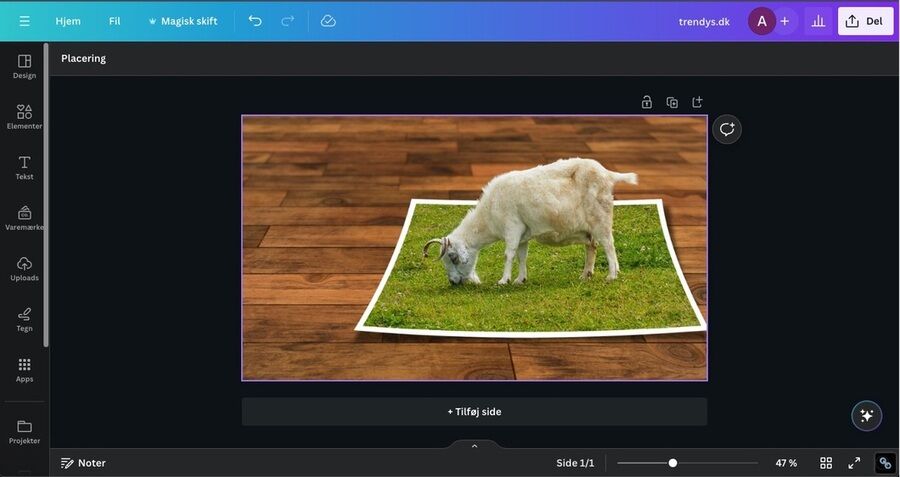The height and width of the screenshot is (477, 900).
Task: Click + Tilføj side button
Action: coord(474,412)
